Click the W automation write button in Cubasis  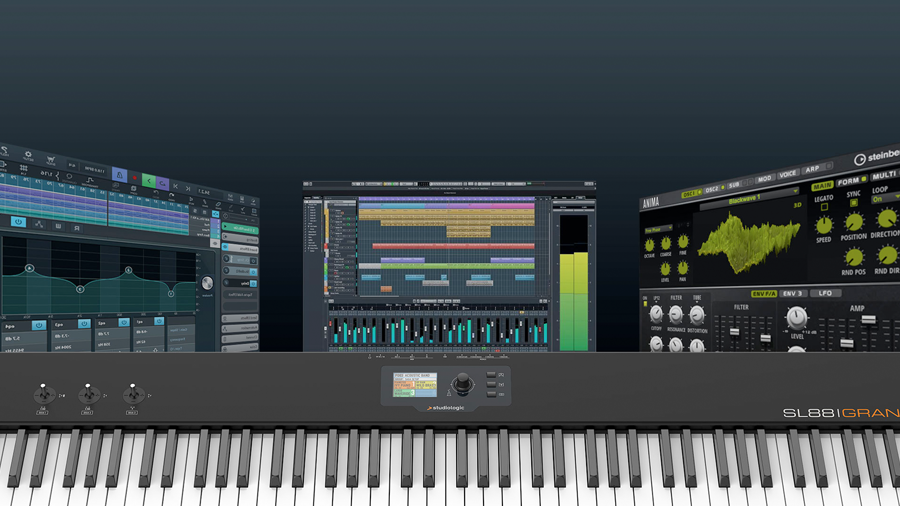(x=59, y=226)
